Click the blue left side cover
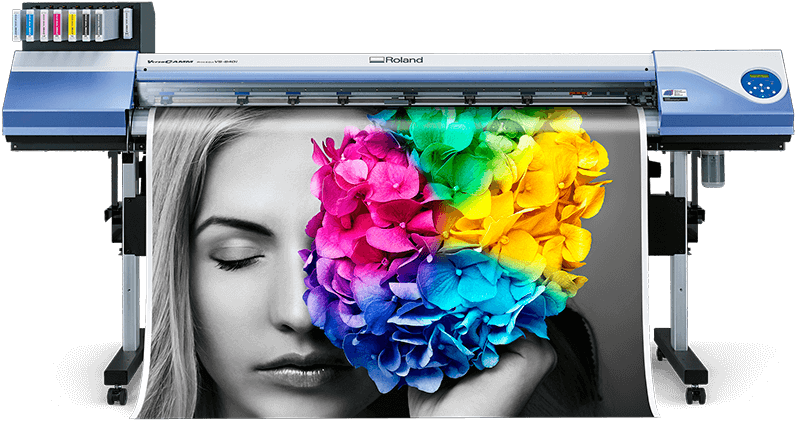This screenshot has width=800, height=423. (68, 95)
